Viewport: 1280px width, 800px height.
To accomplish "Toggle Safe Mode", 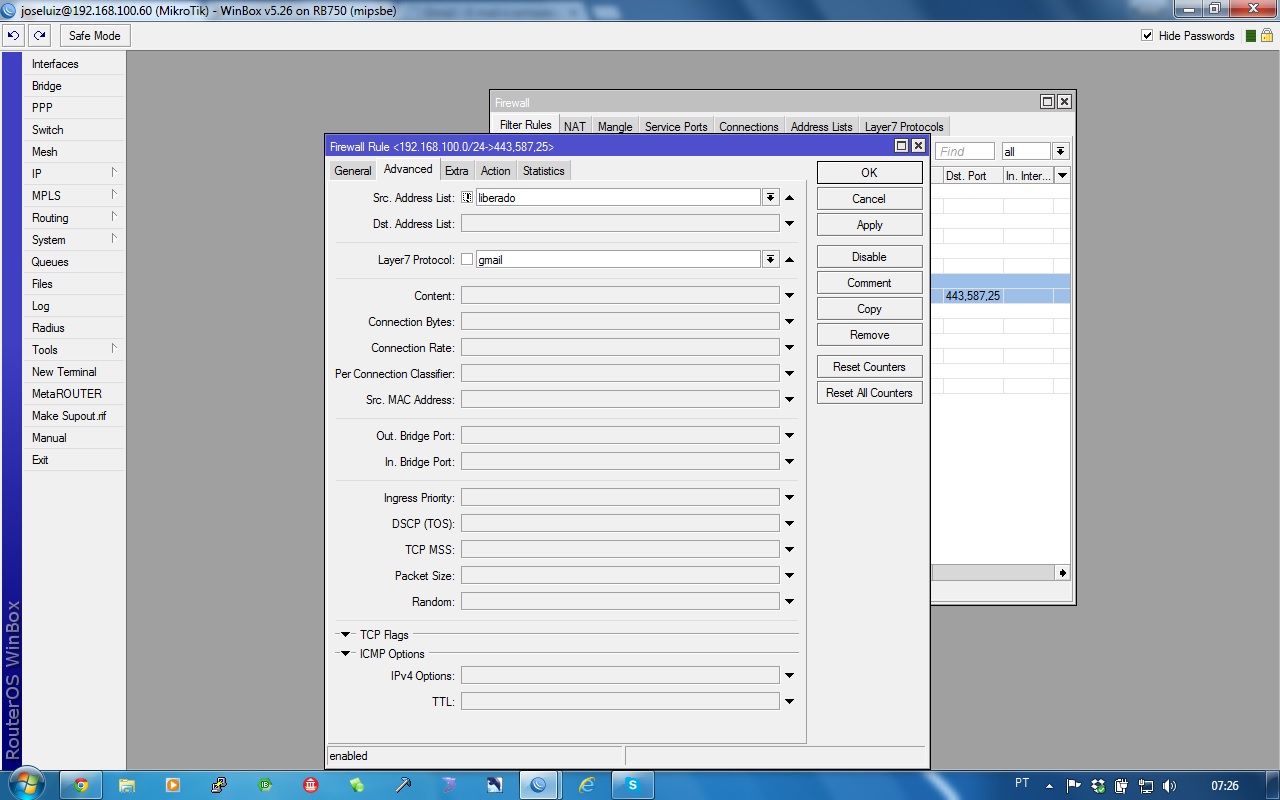I will coord(94,36).
